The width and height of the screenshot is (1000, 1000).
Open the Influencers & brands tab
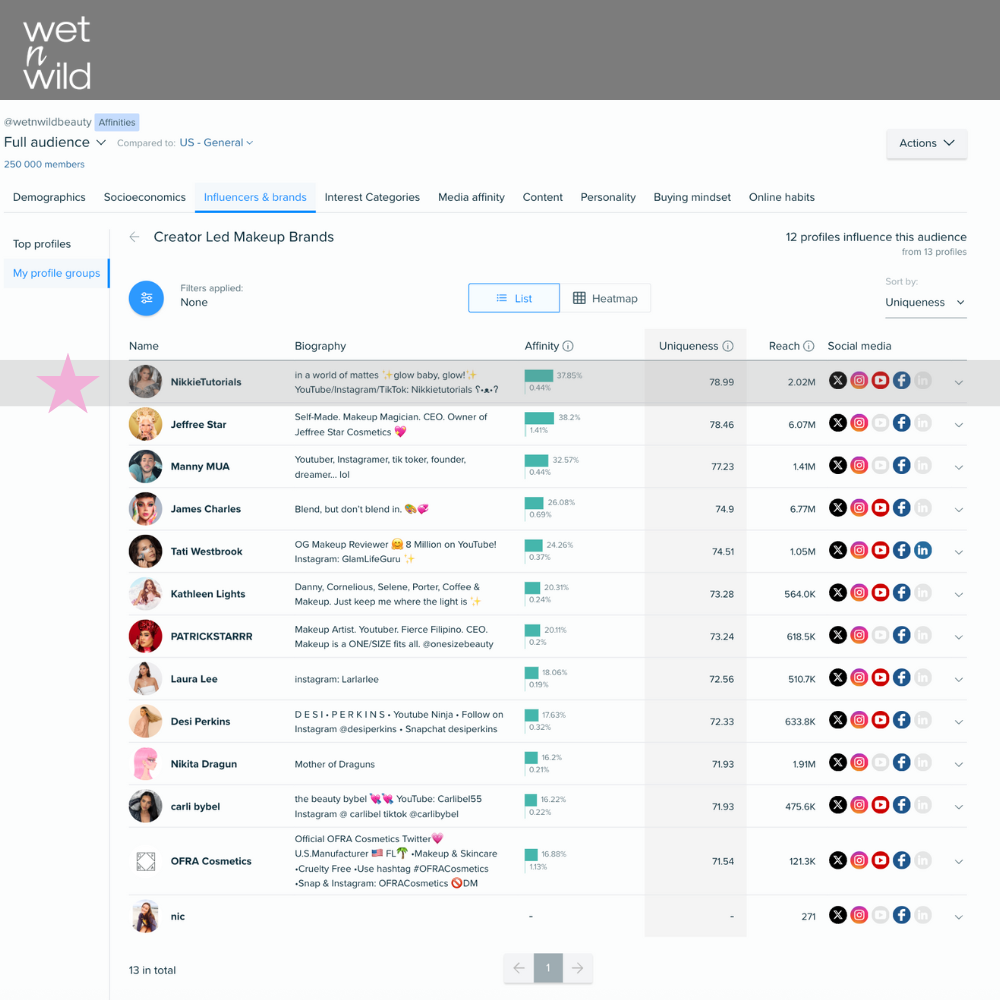coord(255,197)
